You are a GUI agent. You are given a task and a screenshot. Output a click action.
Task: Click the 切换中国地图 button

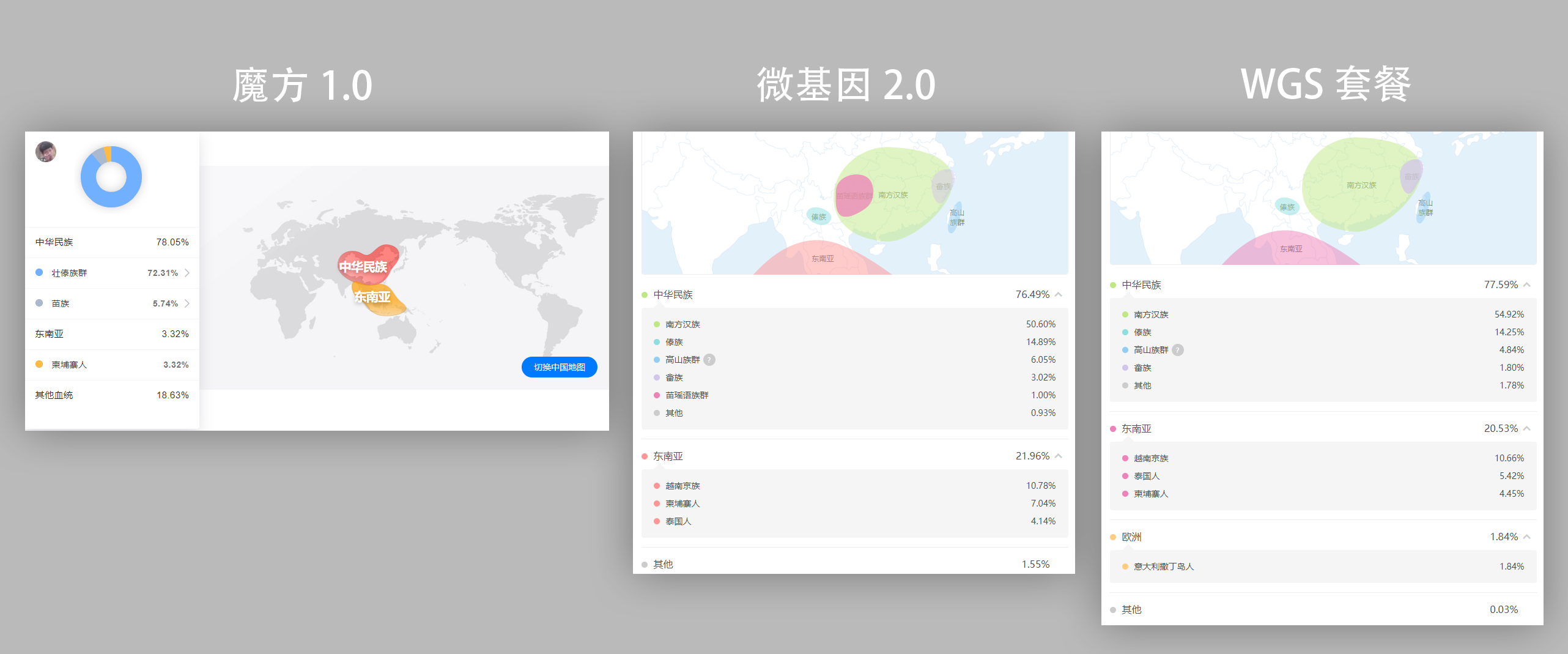pyautogui.click(x=559, y=367)
